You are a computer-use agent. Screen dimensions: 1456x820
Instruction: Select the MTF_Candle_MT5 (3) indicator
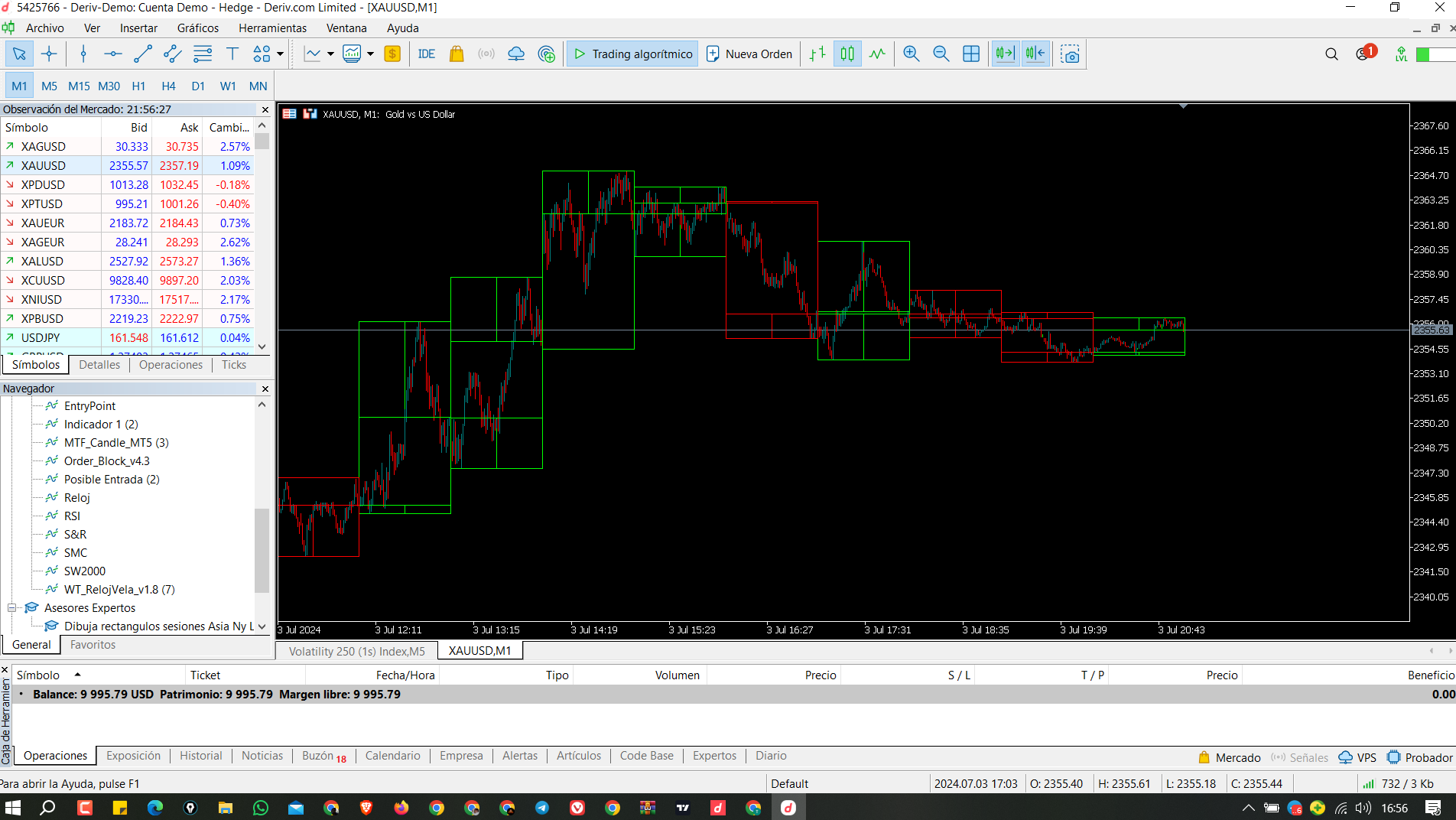click(116, 443)
